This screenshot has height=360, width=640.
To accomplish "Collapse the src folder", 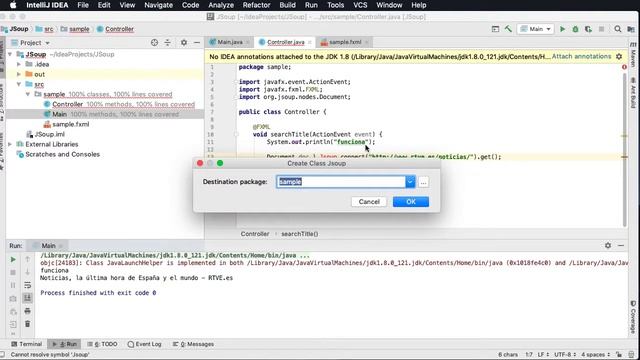I will tap(19, 84).
